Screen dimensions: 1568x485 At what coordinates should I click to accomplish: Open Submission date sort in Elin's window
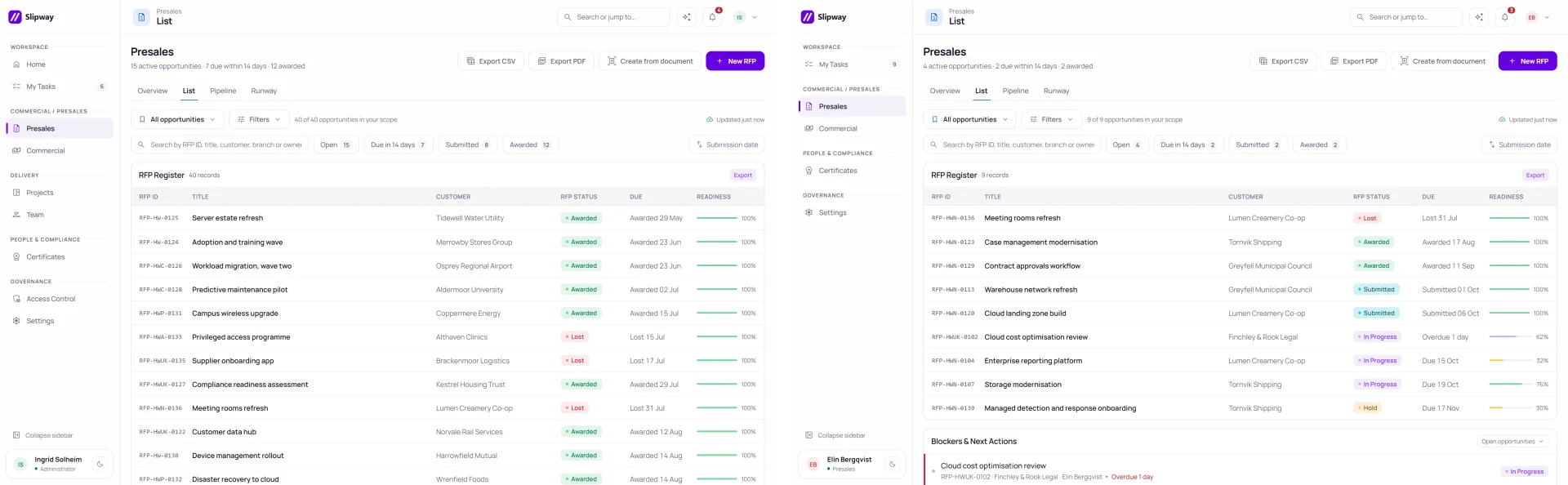pos(1519,145)
